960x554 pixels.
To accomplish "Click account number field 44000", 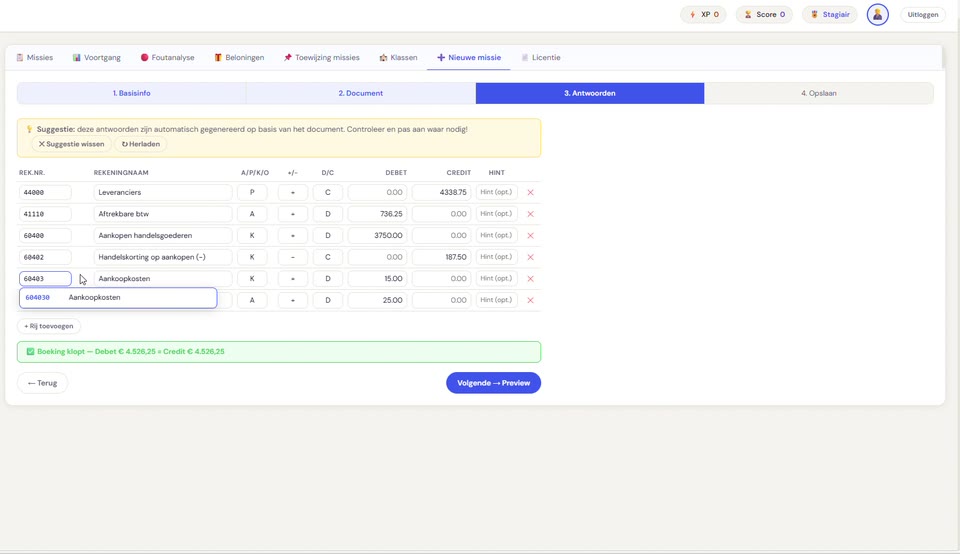I will (x=45, y=192).
